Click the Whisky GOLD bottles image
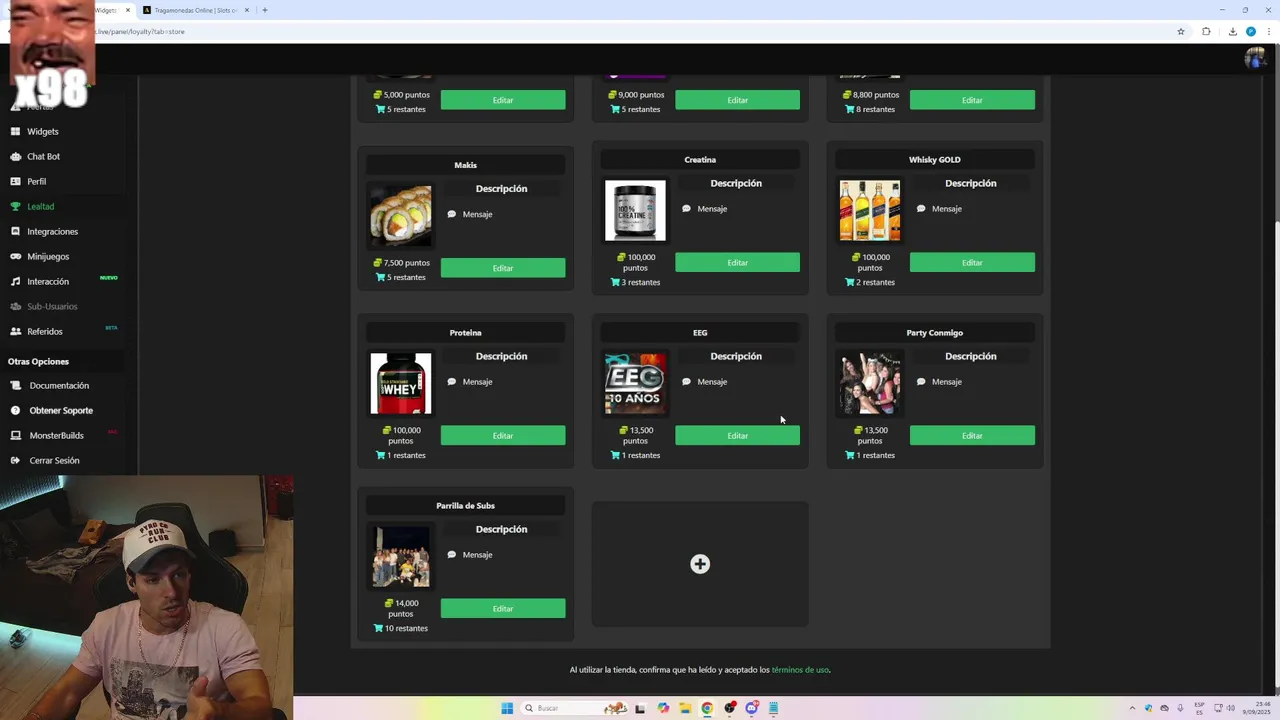The image size is (1280, 720). coord(870,210)
